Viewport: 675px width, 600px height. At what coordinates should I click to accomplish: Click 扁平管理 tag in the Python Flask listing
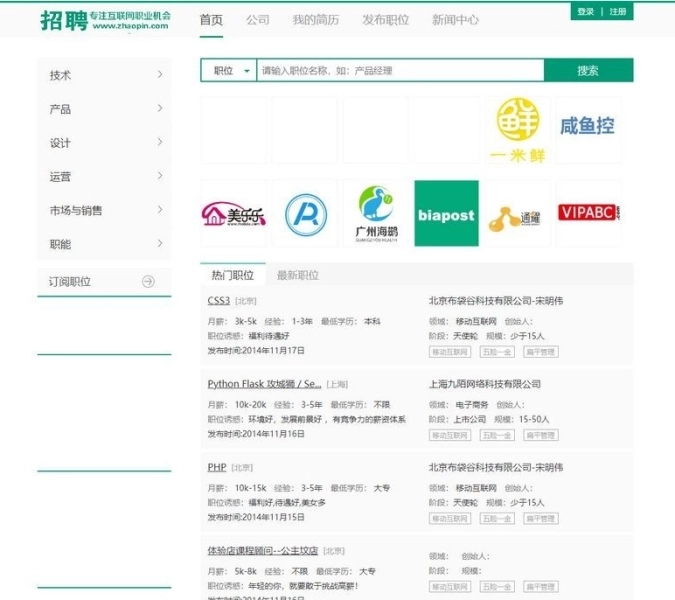click(x=541, y=435)
